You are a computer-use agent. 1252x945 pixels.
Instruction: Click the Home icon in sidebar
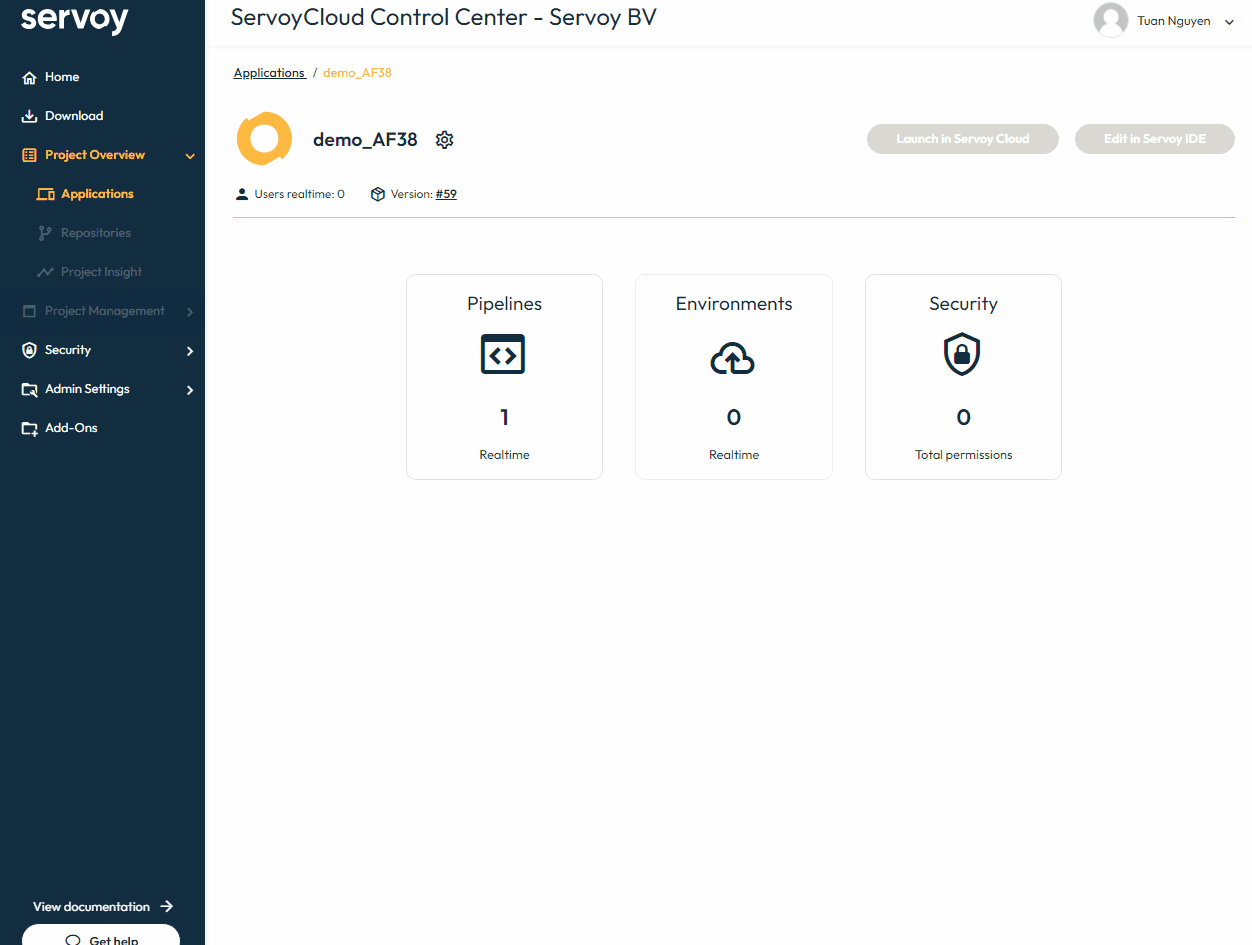[x=29, y=78]
